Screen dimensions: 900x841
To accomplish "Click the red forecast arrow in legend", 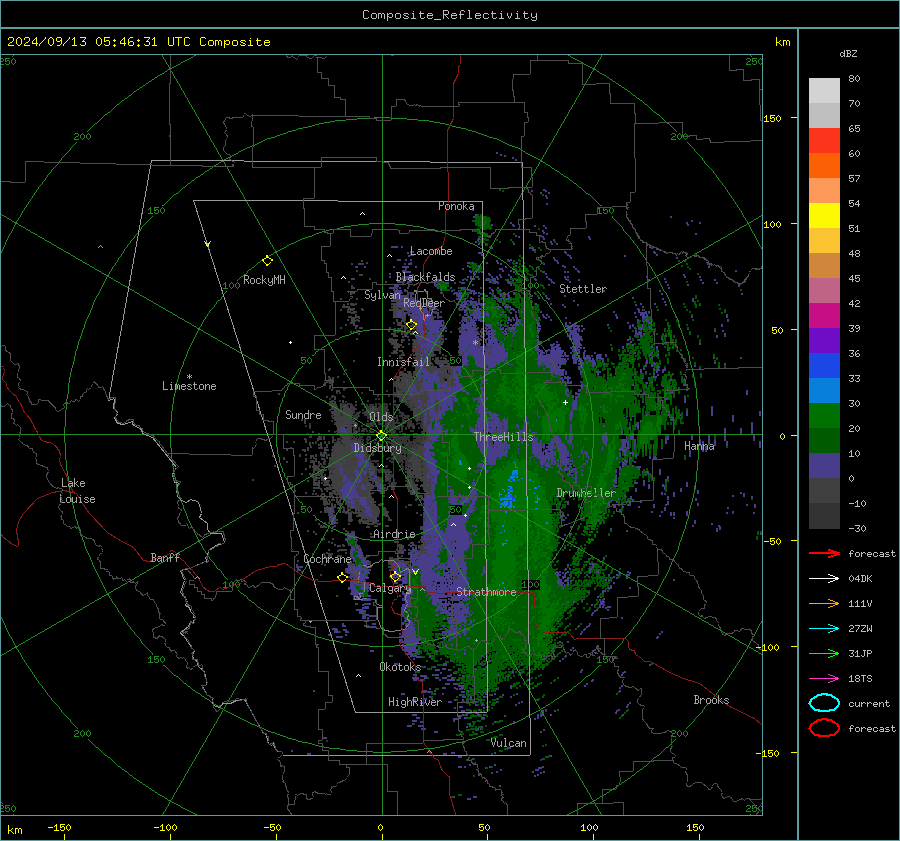I will click(x=824, y=553).
